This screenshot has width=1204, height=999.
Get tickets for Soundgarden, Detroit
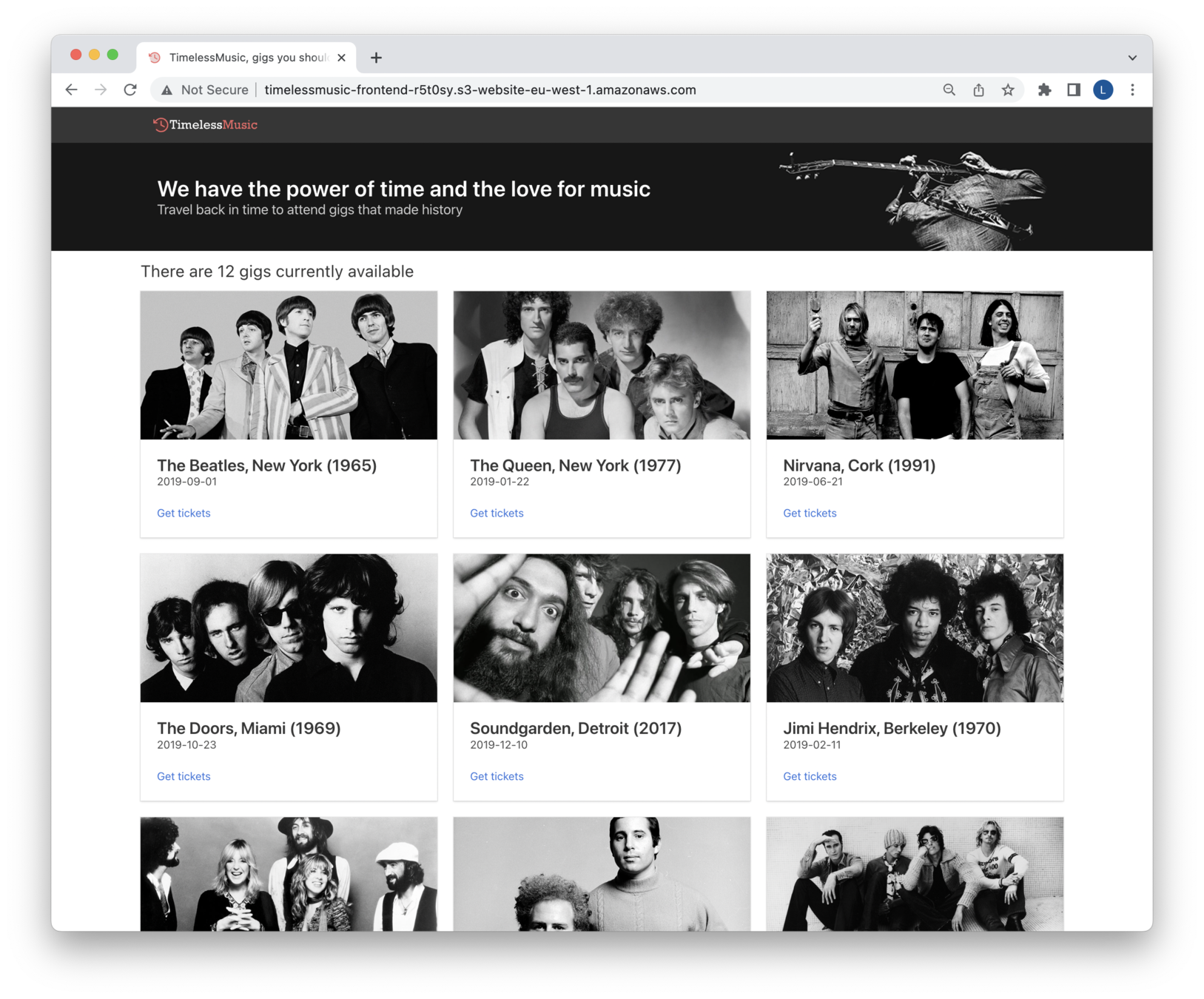tap(497, 776)
